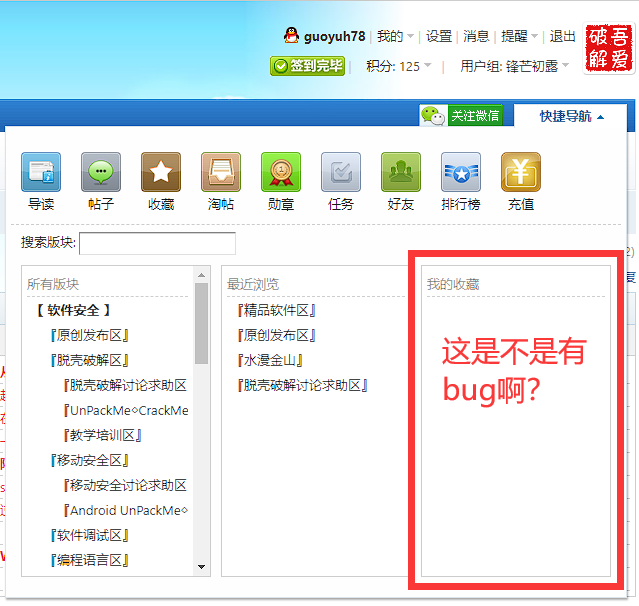Open the 设置 settings link
Viewport: 639px width, 606px height.
click(x=439, y=36)
